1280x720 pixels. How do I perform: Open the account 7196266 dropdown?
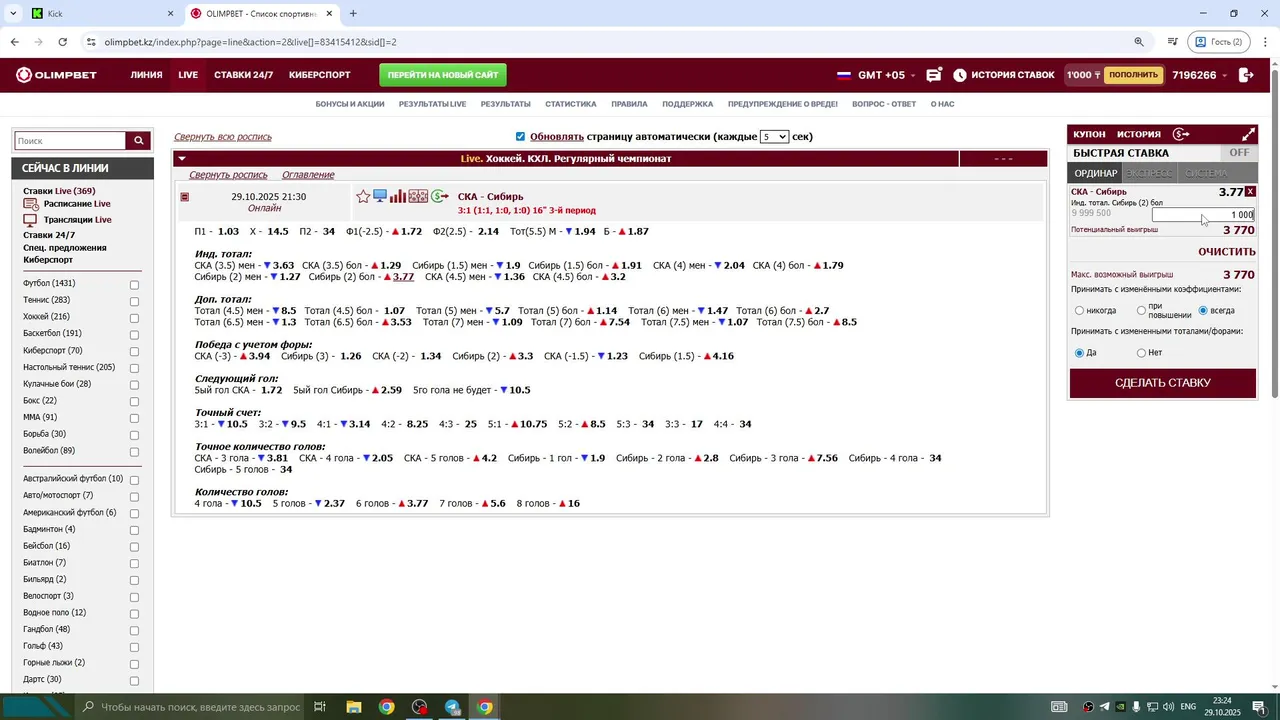pos(1199,75)
